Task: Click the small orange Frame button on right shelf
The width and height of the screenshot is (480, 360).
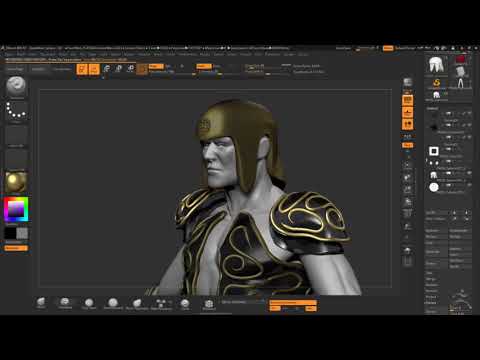Action: (x=408, y=145)
